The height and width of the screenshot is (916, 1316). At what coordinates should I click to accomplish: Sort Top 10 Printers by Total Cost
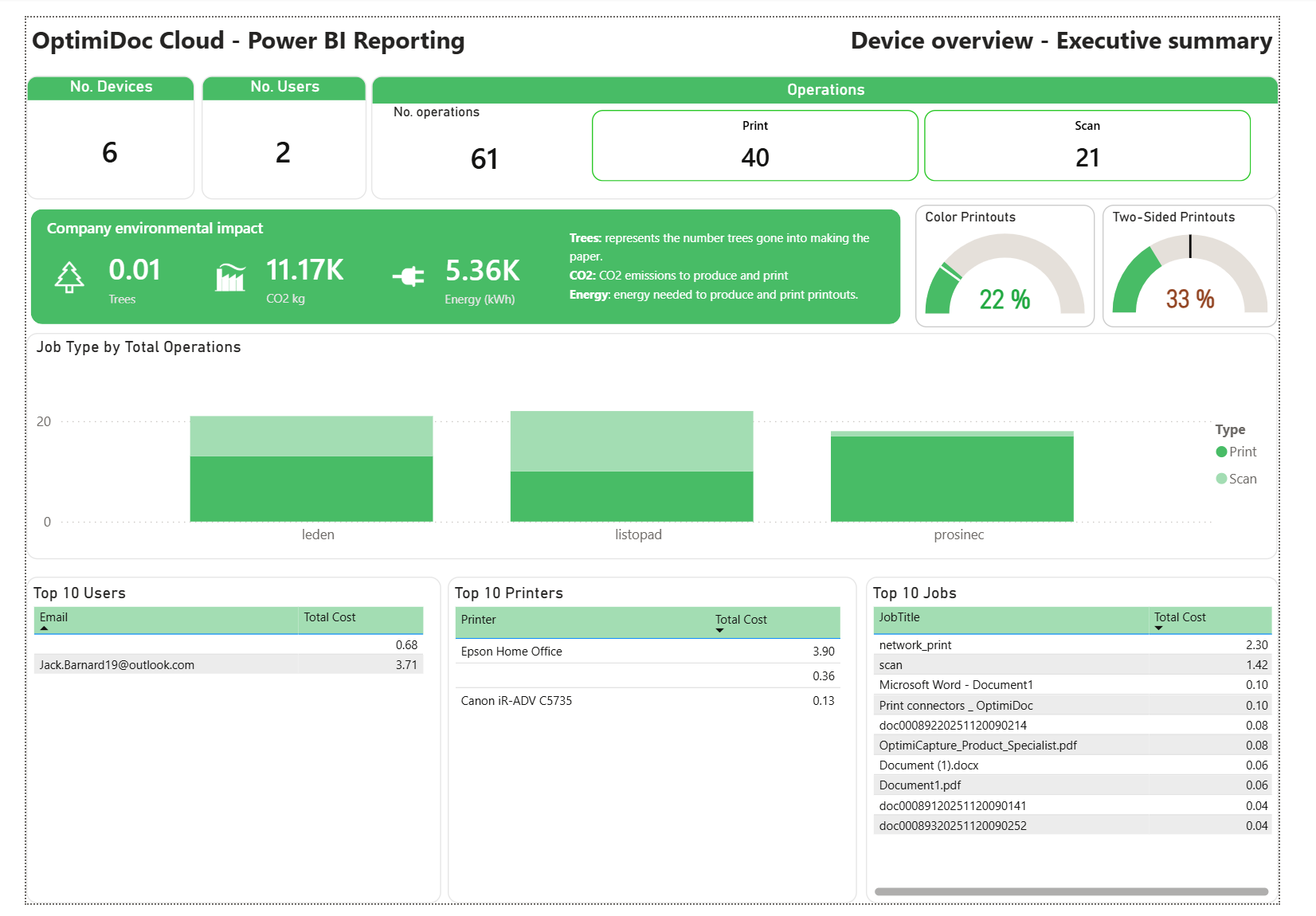pos(741,620)
